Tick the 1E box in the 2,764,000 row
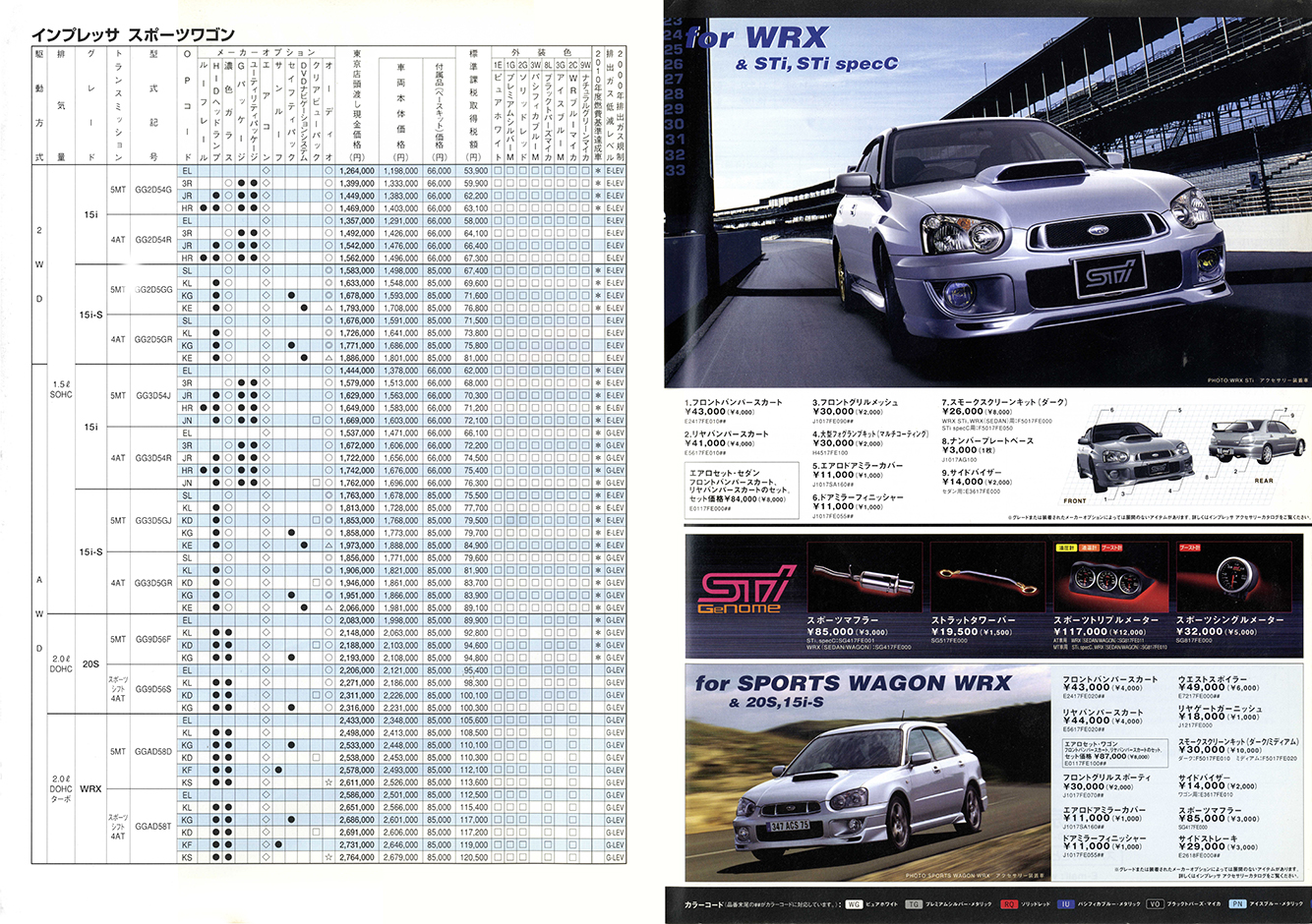The width and height of the screenshot is (1312, 924). (x=498, y=857)
